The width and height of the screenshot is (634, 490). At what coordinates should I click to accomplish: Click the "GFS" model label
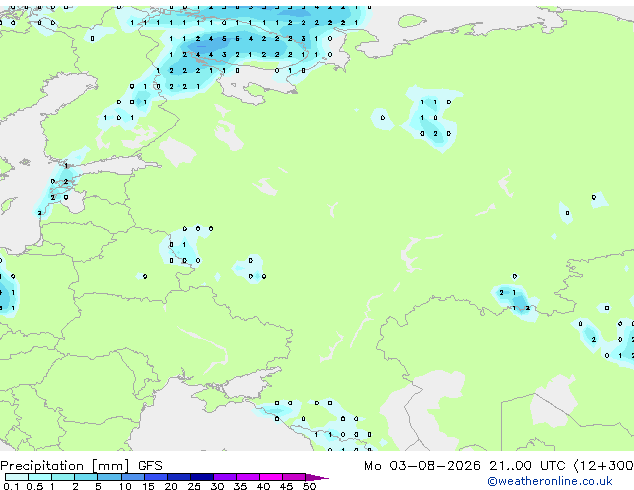pyautogui.click(x=150, y=466)
